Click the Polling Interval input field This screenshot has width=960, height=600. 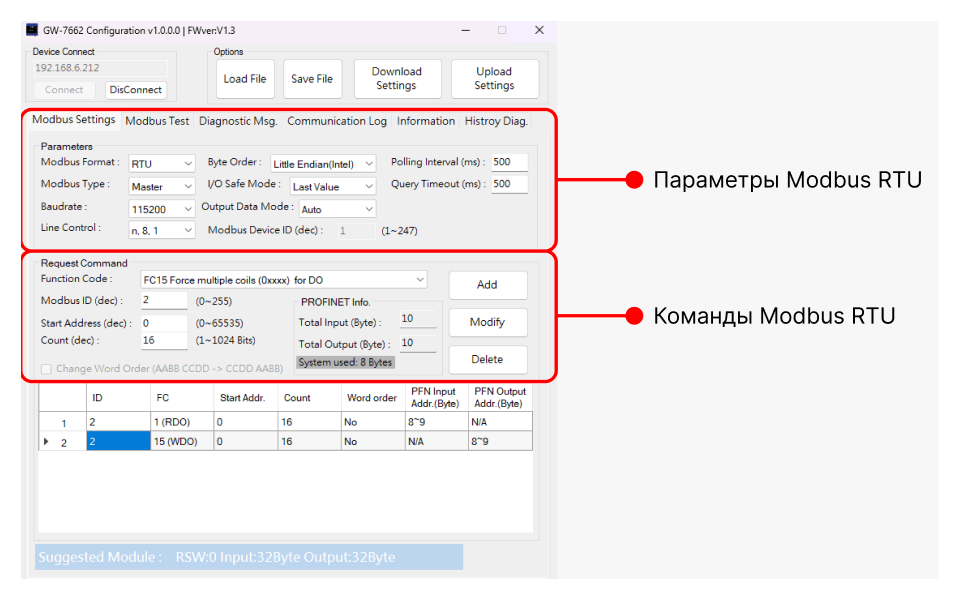coord(509,162)
